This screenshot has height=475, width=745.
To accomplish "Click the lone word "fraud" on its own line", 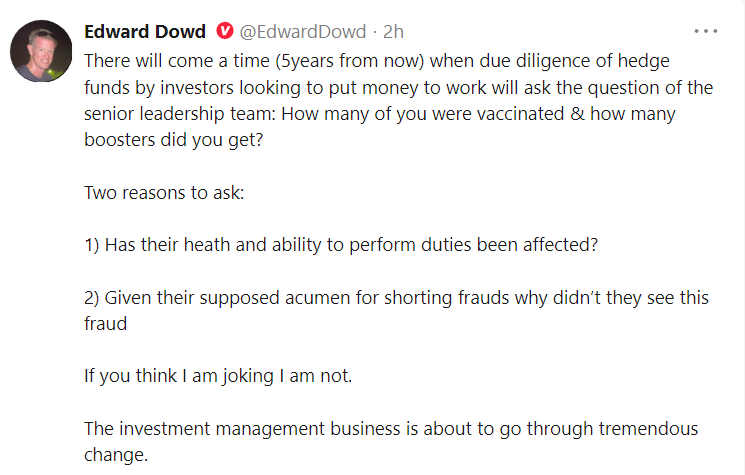I will [x=103, y=323].
